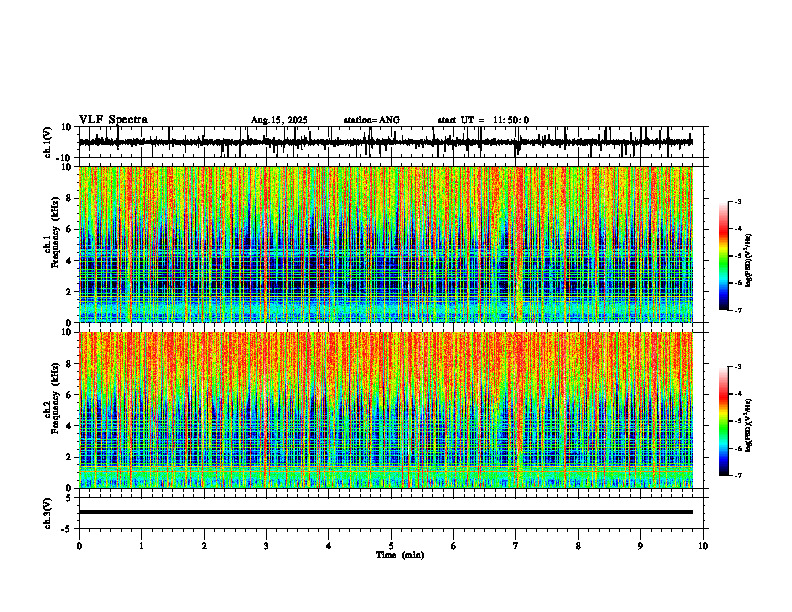The height and width of the screenshot is (612, 792).
Task: Click the "5" tick of the ch.3(V) axis
Action: 70,498
